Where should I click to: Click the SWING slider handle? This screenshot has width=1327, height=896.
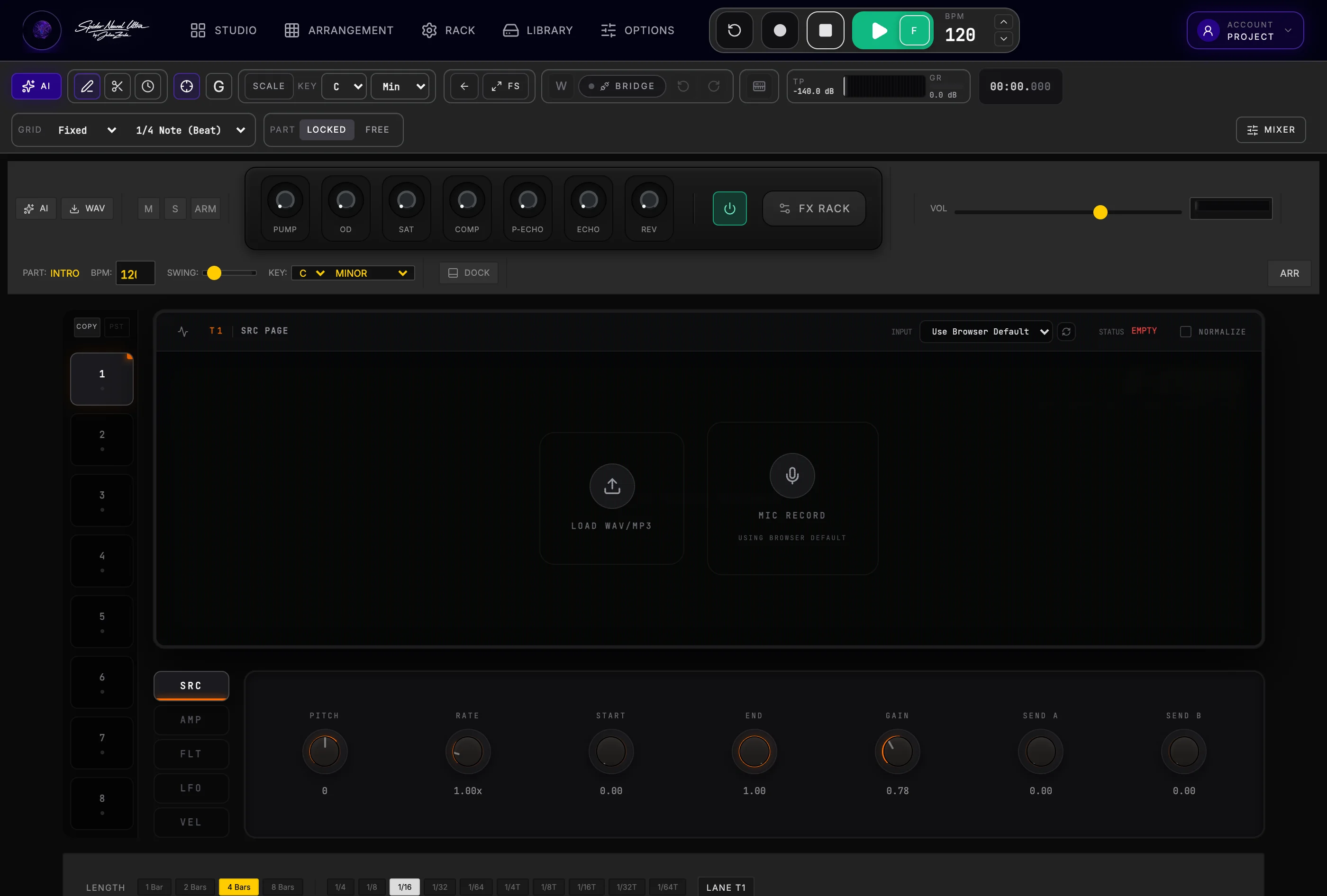pos(214,273)
